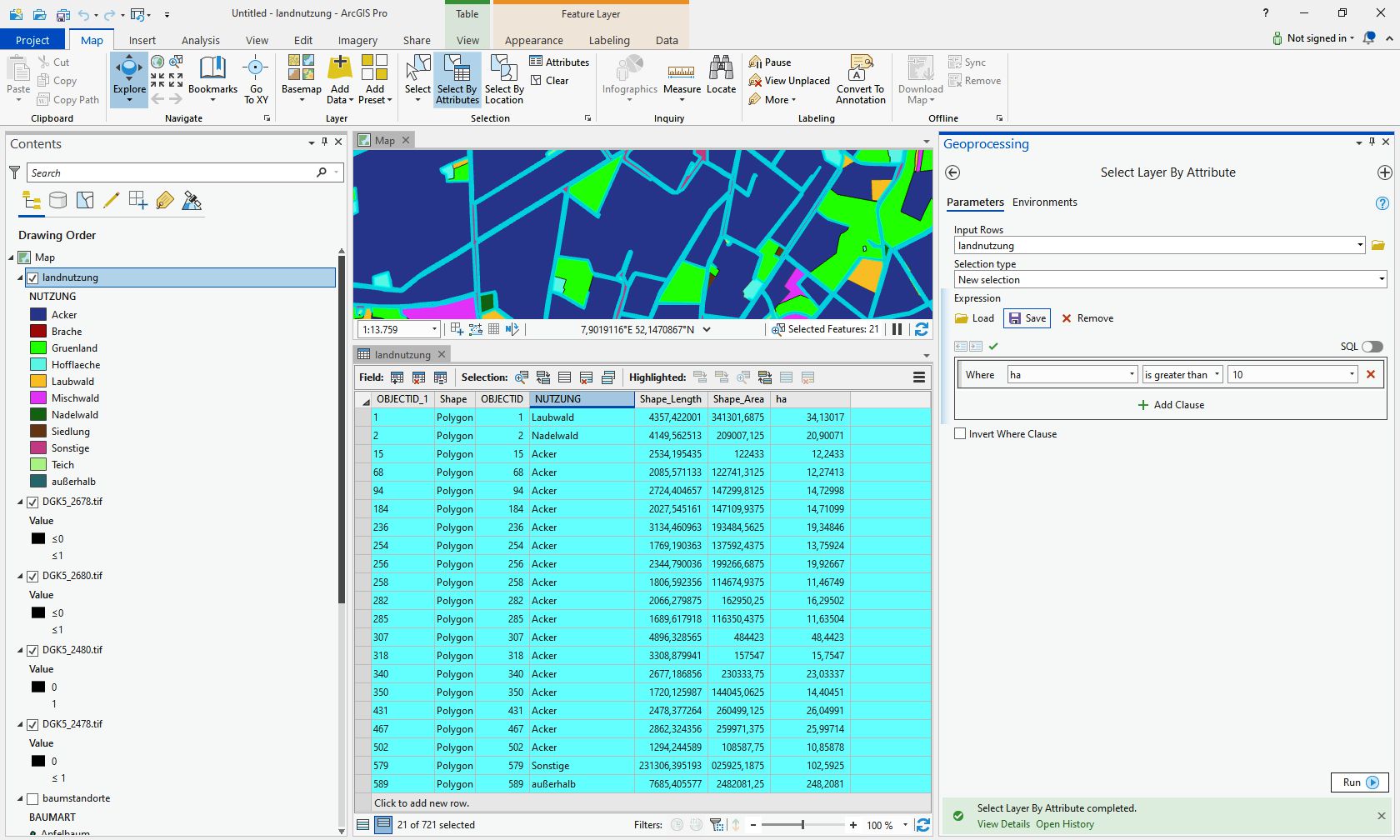Open the map scale 1:13.759 dropdown
Screen dimensions: 1400x840
pyautogui.click(x=433, y=330)
